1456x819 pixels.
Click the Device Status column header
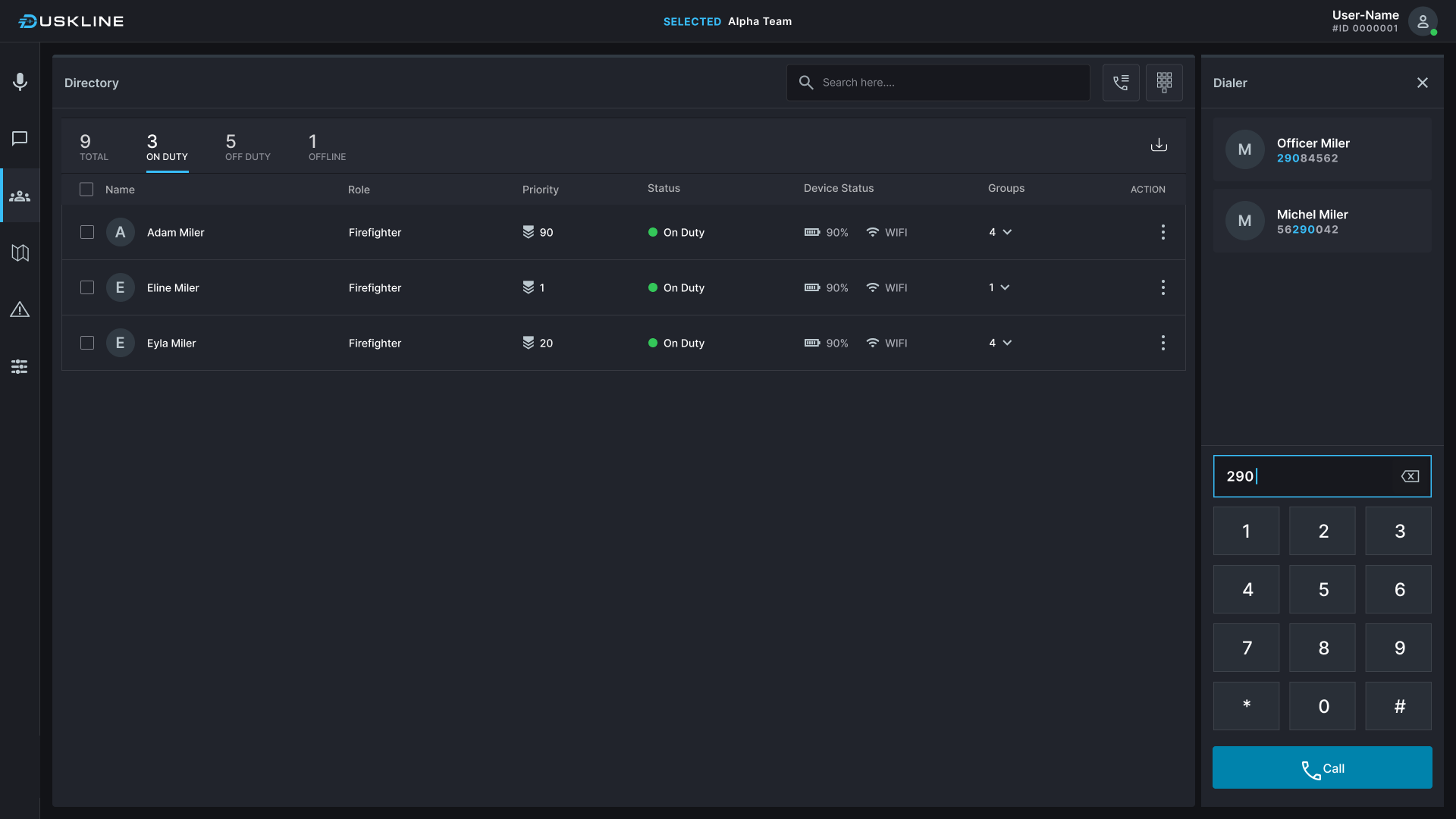coord(839,188)
